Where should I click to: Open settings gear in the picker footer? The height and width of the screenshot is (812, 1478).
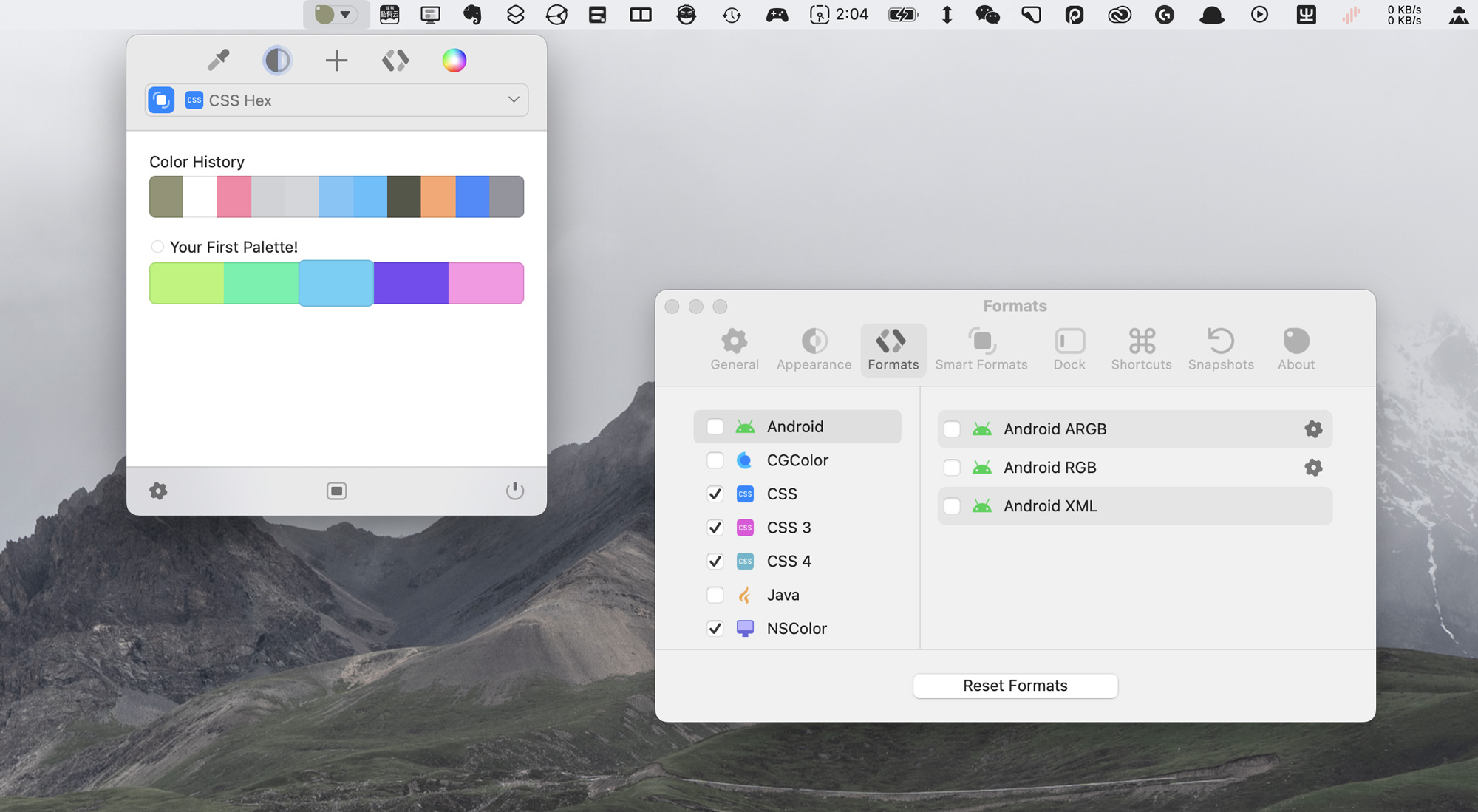tap(158, 491)
